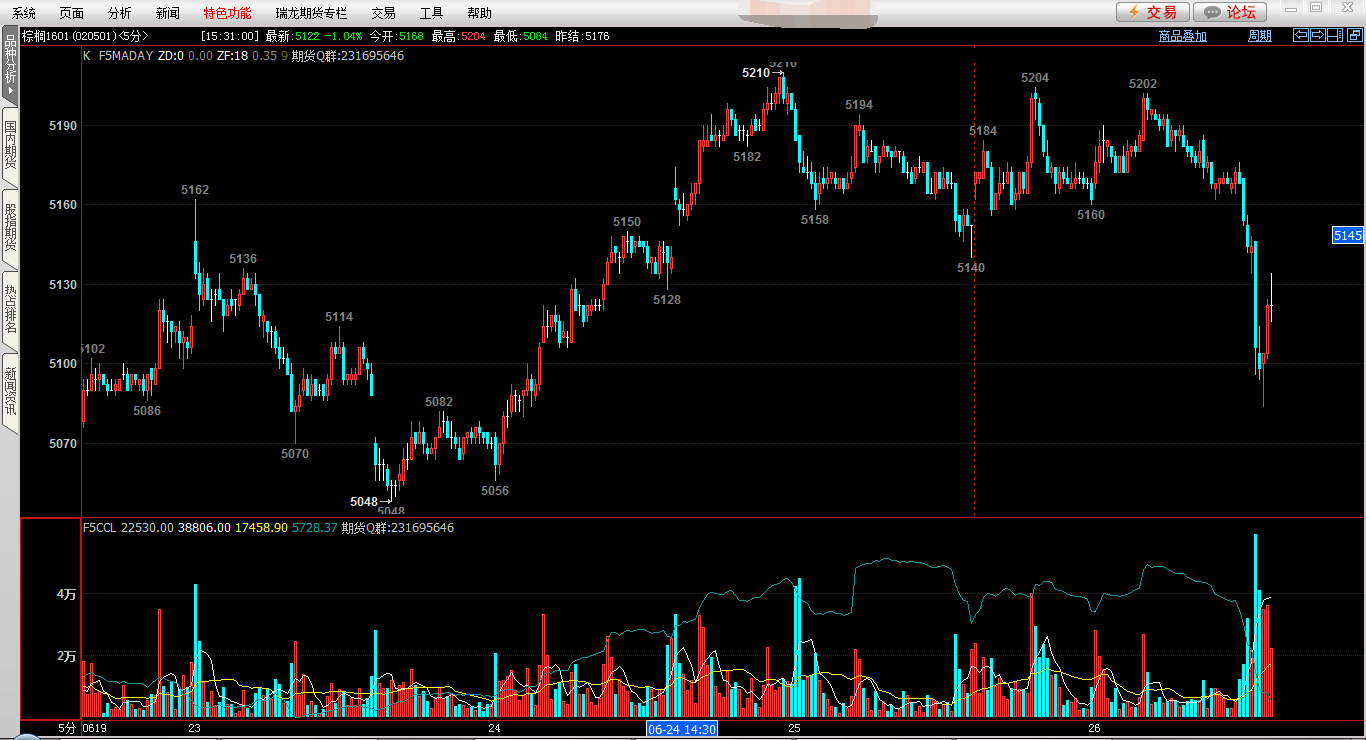Viewport: 1366px width, 740px height.
Task: Click the 5145 price label on right axis
Action: [x=1347, y=235]
